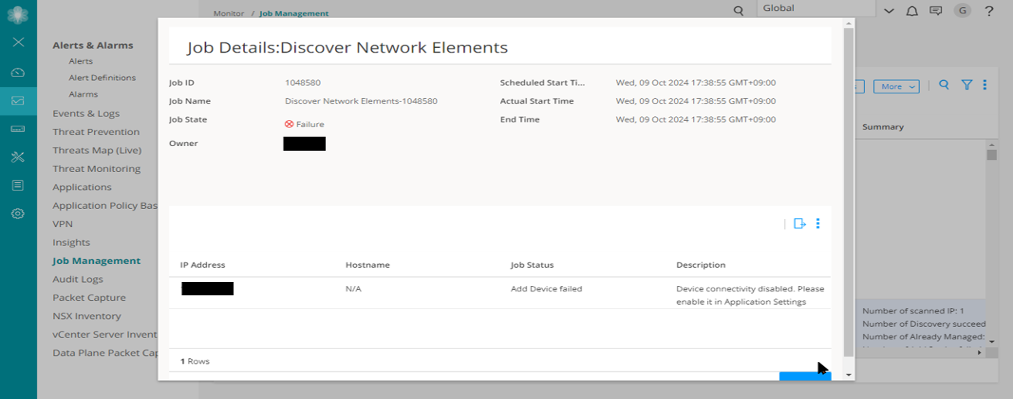Sort by the IP Address column header

[203, 265]
